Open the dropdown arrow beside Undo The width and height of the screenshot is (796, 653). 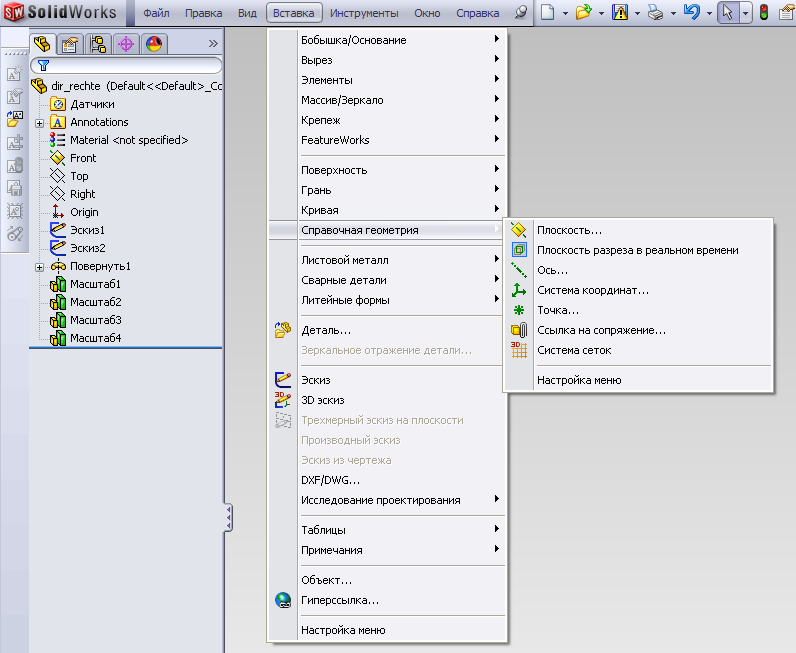point(709,14)
